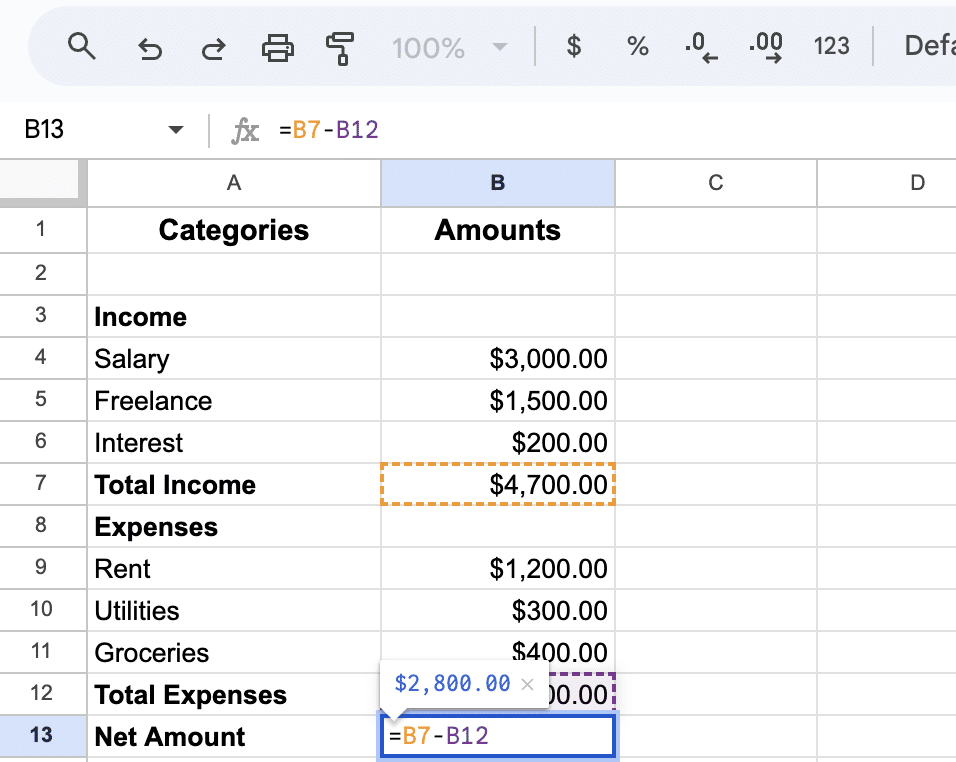Expand the name box dropdown arrow

tap(176, 129)
